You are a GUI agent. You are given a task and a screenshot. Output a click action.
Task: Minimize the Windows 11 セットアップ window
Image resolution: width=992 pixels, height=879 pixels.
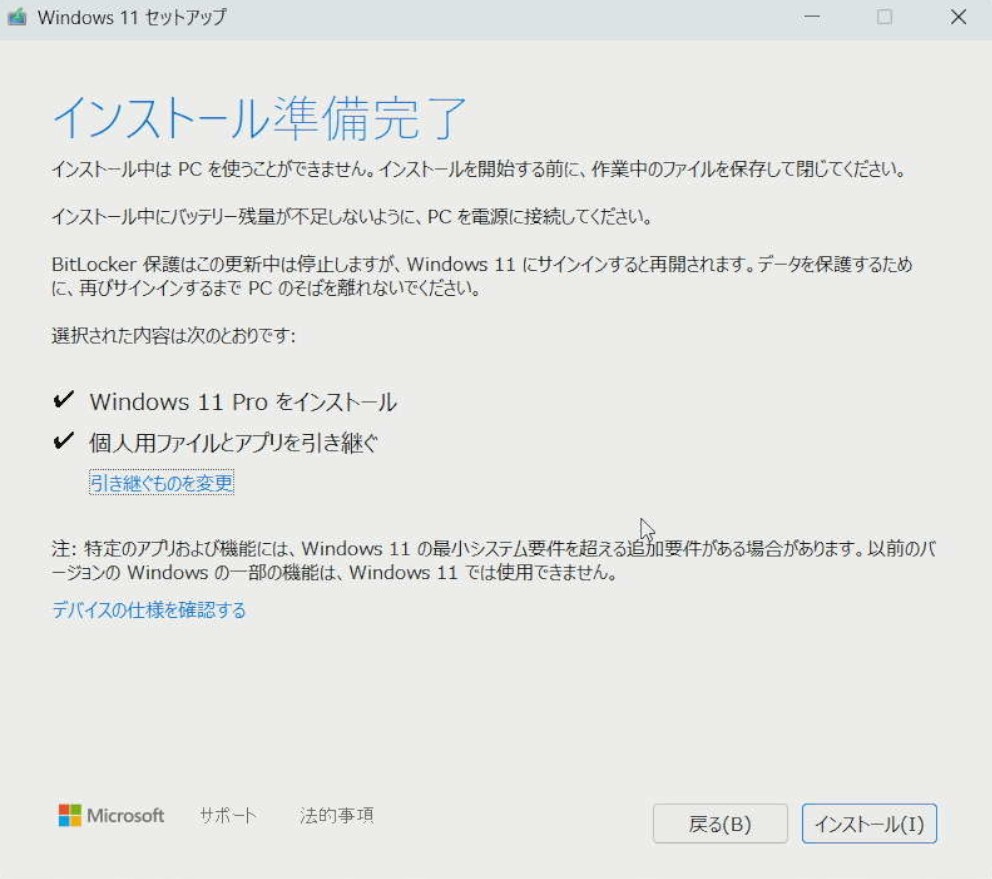[812, 17]
